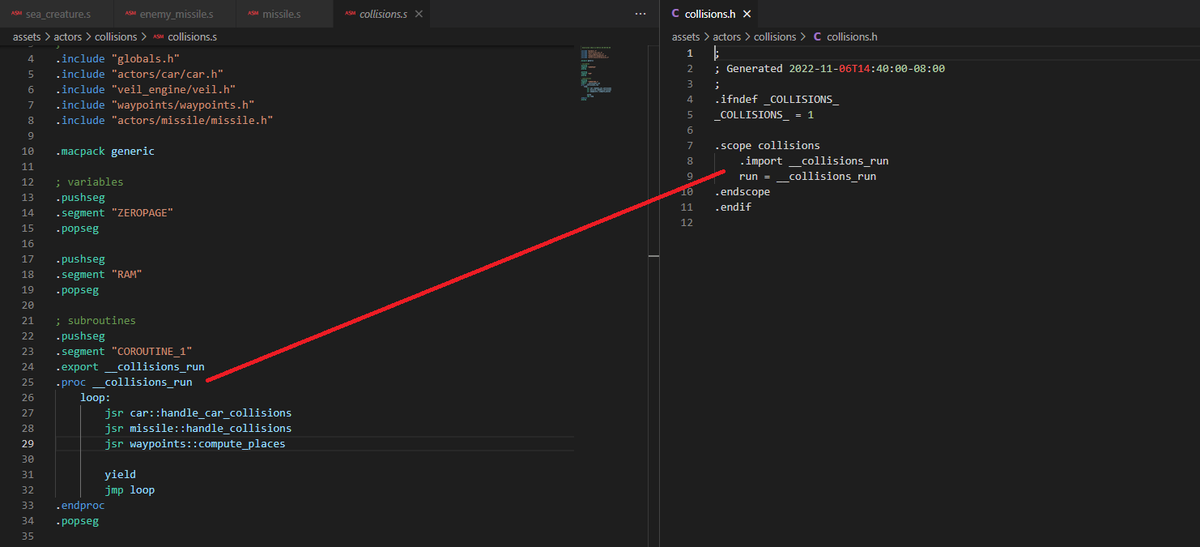Click the 'run = __collisions_run' line

(808, 176)
